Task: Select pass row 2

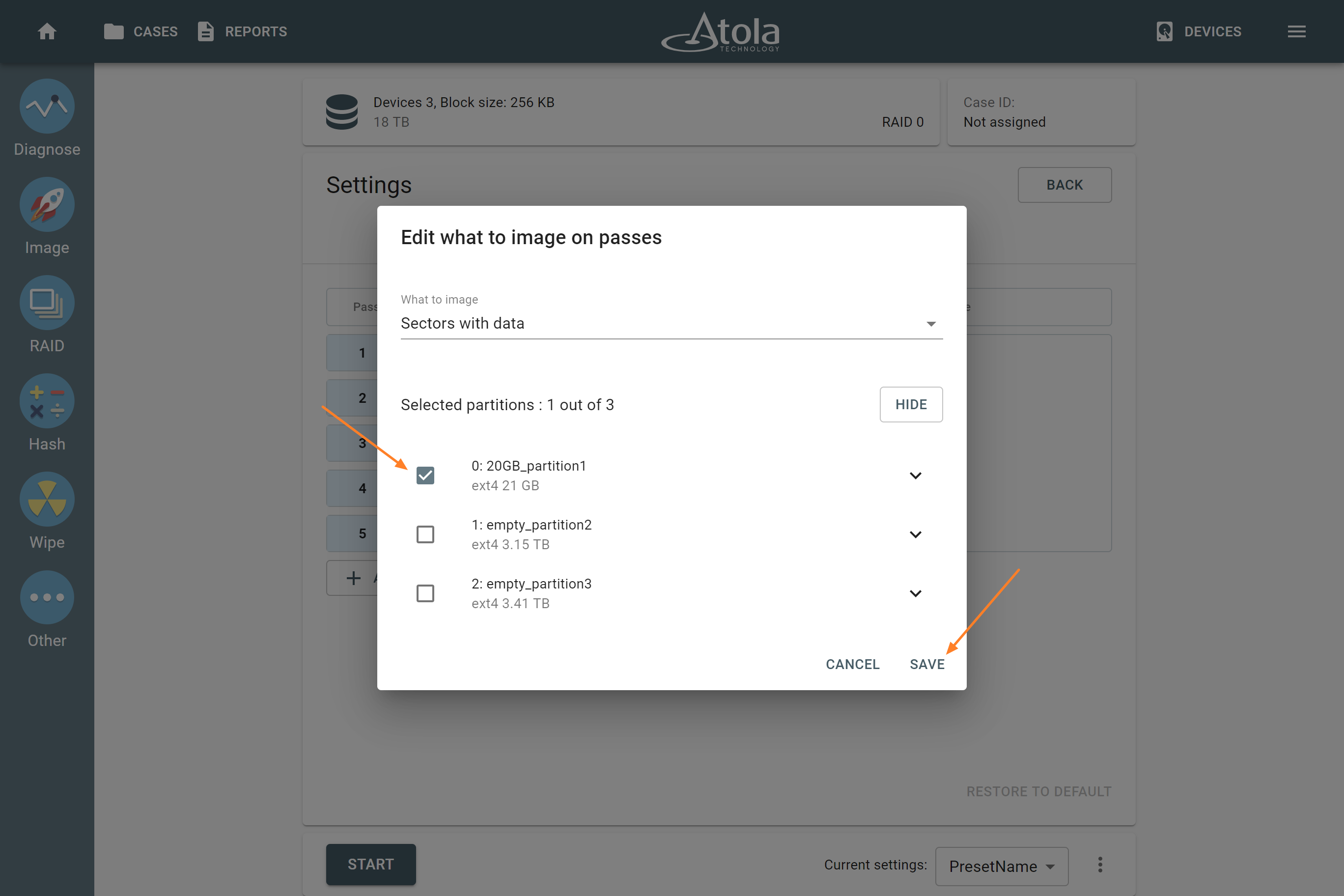Action: click(x=352, y=398)
